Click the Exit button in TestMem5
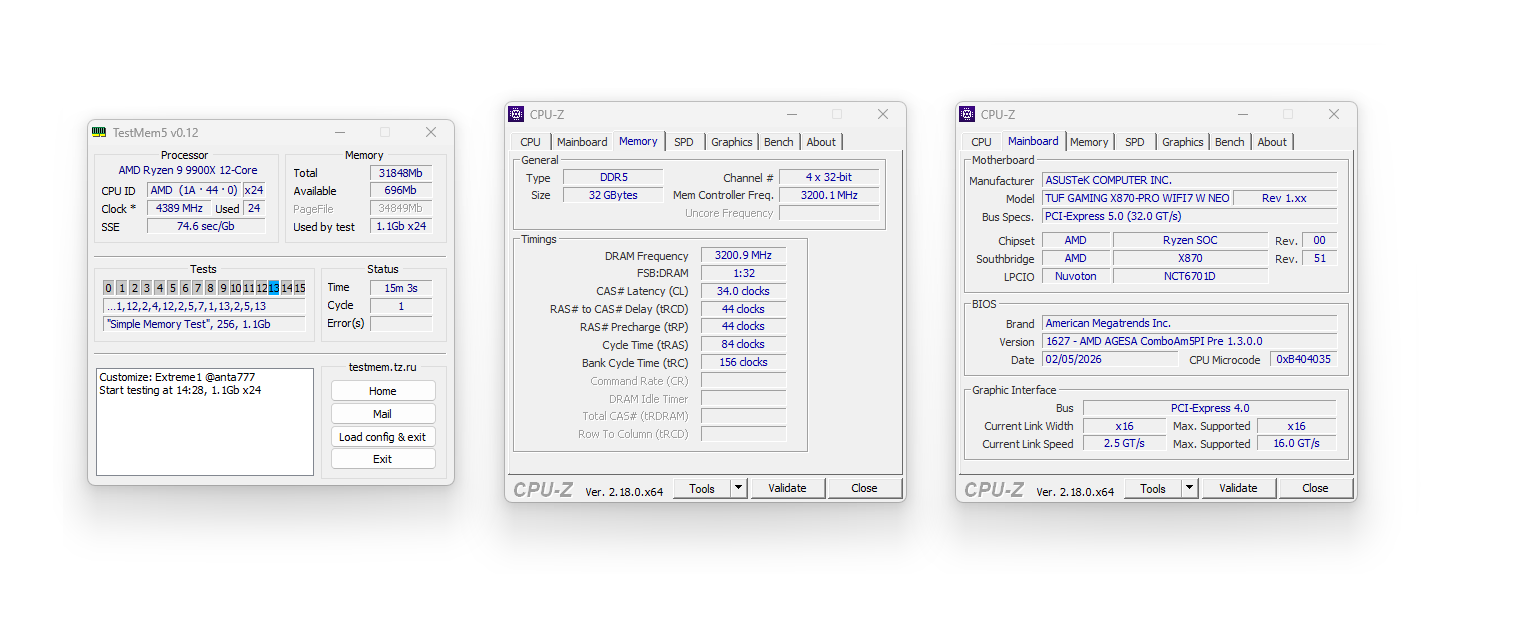The width and height of the screenshot is (1530, 620). (383, 457)
